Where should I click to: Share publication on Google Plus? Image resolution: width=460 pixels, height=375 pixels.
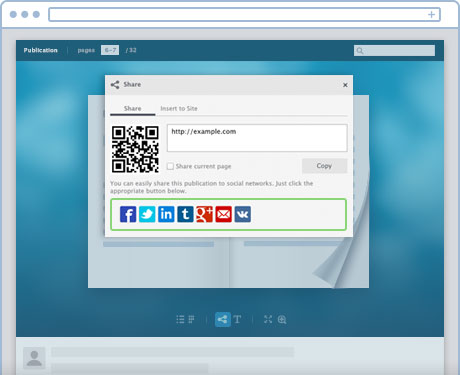pyautogui.click(x=204, y=214)
